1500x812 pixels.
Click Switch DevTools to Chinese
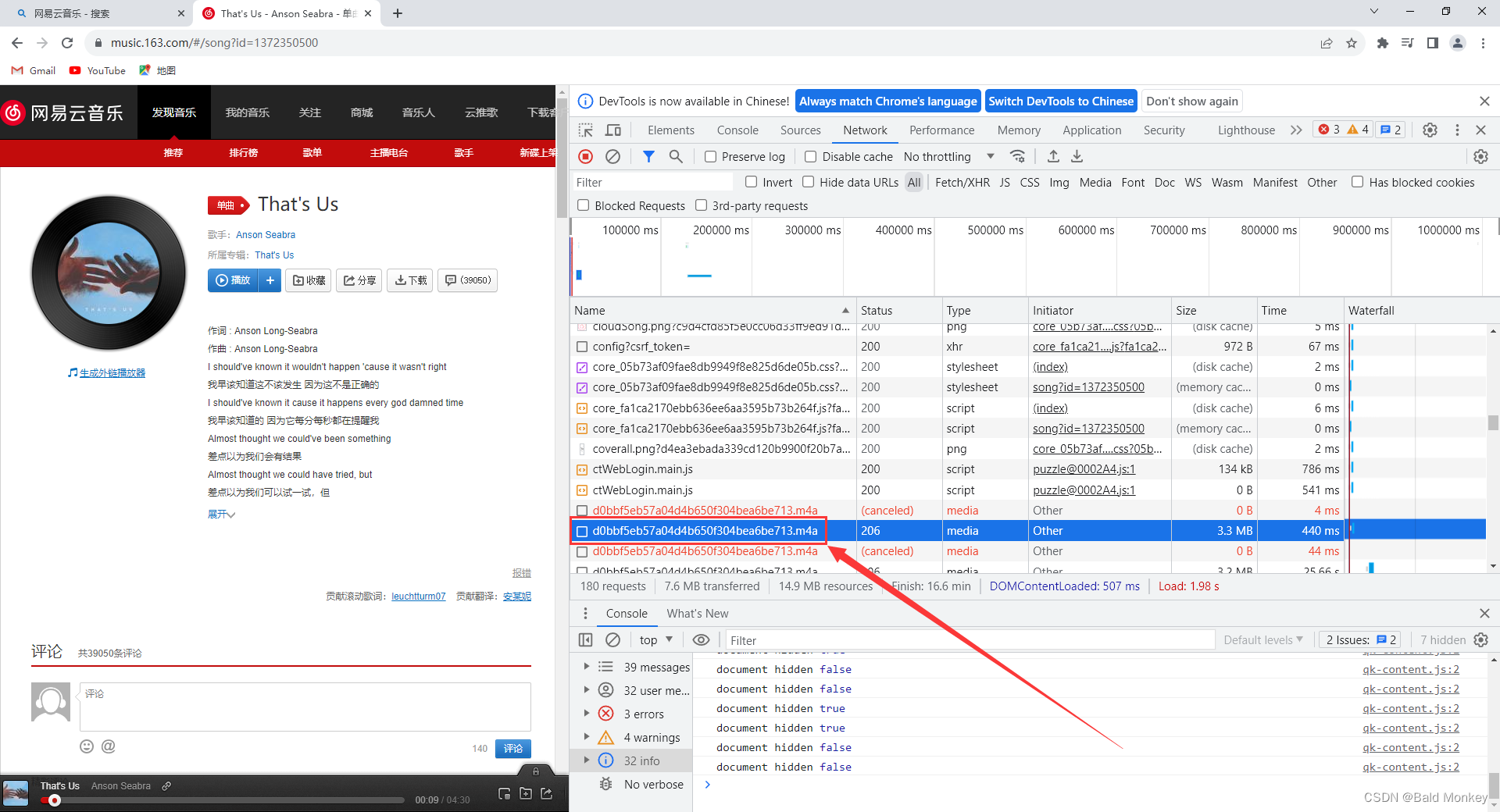pos(1060,101)
